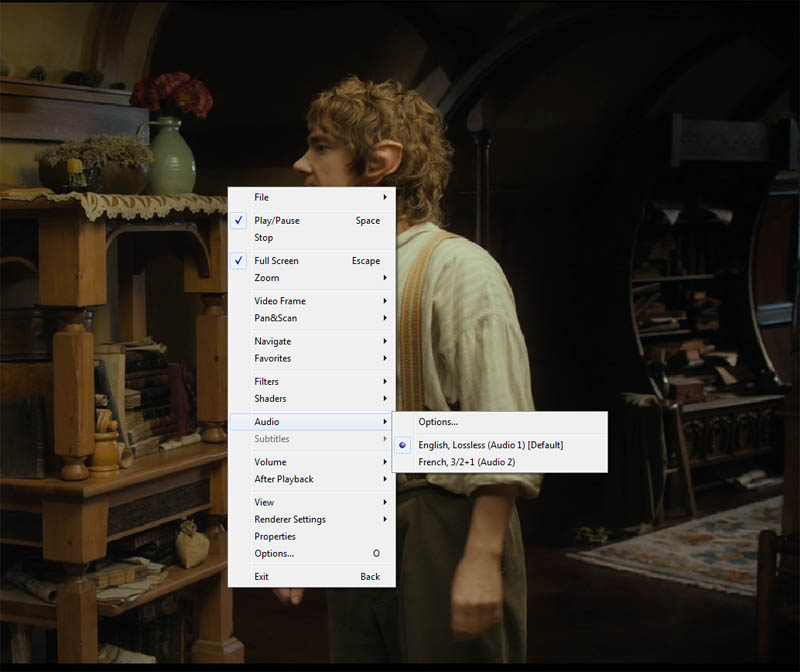Viewport: 800px width, 672px height.
Task: Expand arrow next to Video Frame
Action: 385,301
